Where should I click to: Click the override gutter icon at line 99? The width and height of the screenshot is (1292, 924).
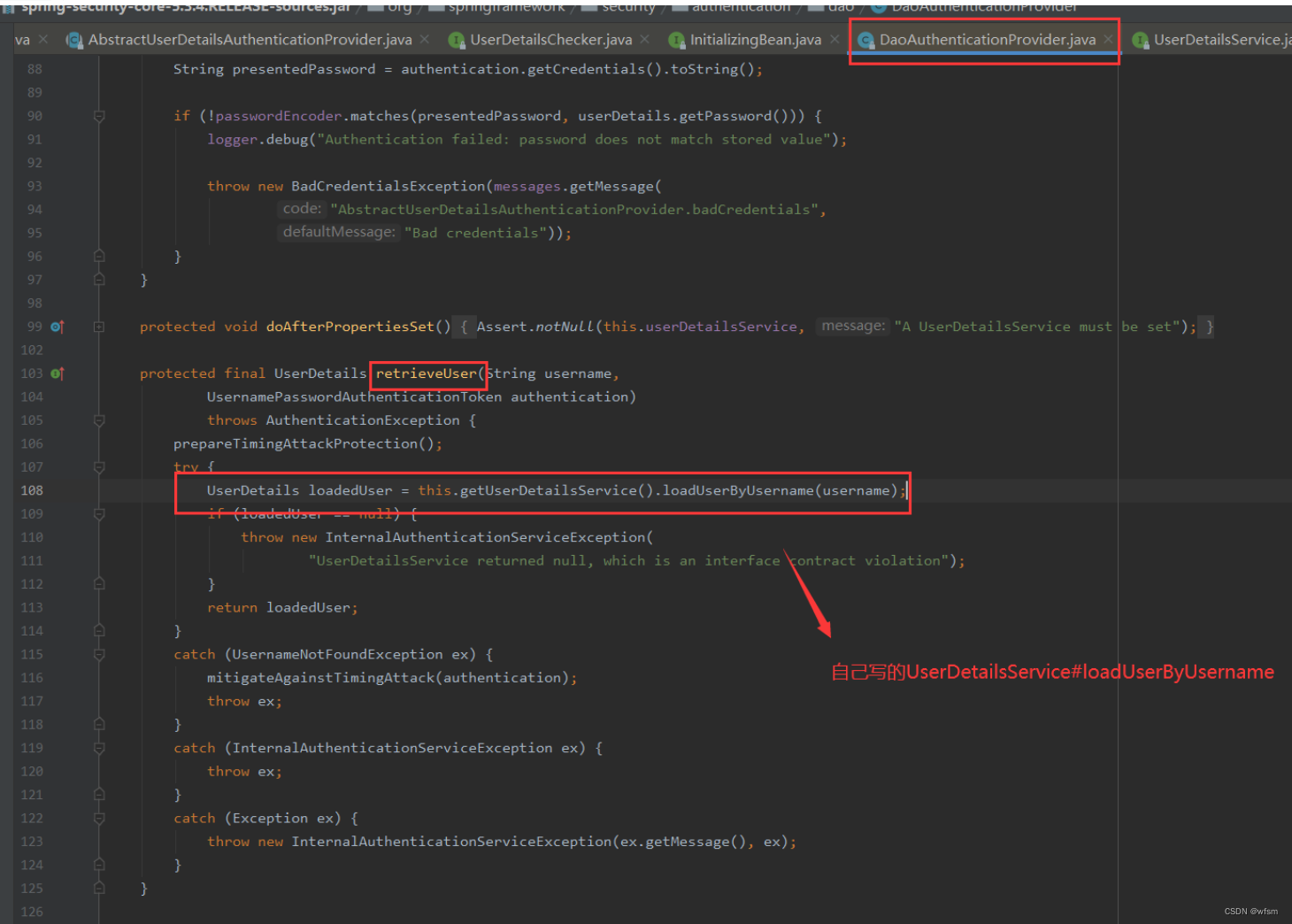click(58, 327)
